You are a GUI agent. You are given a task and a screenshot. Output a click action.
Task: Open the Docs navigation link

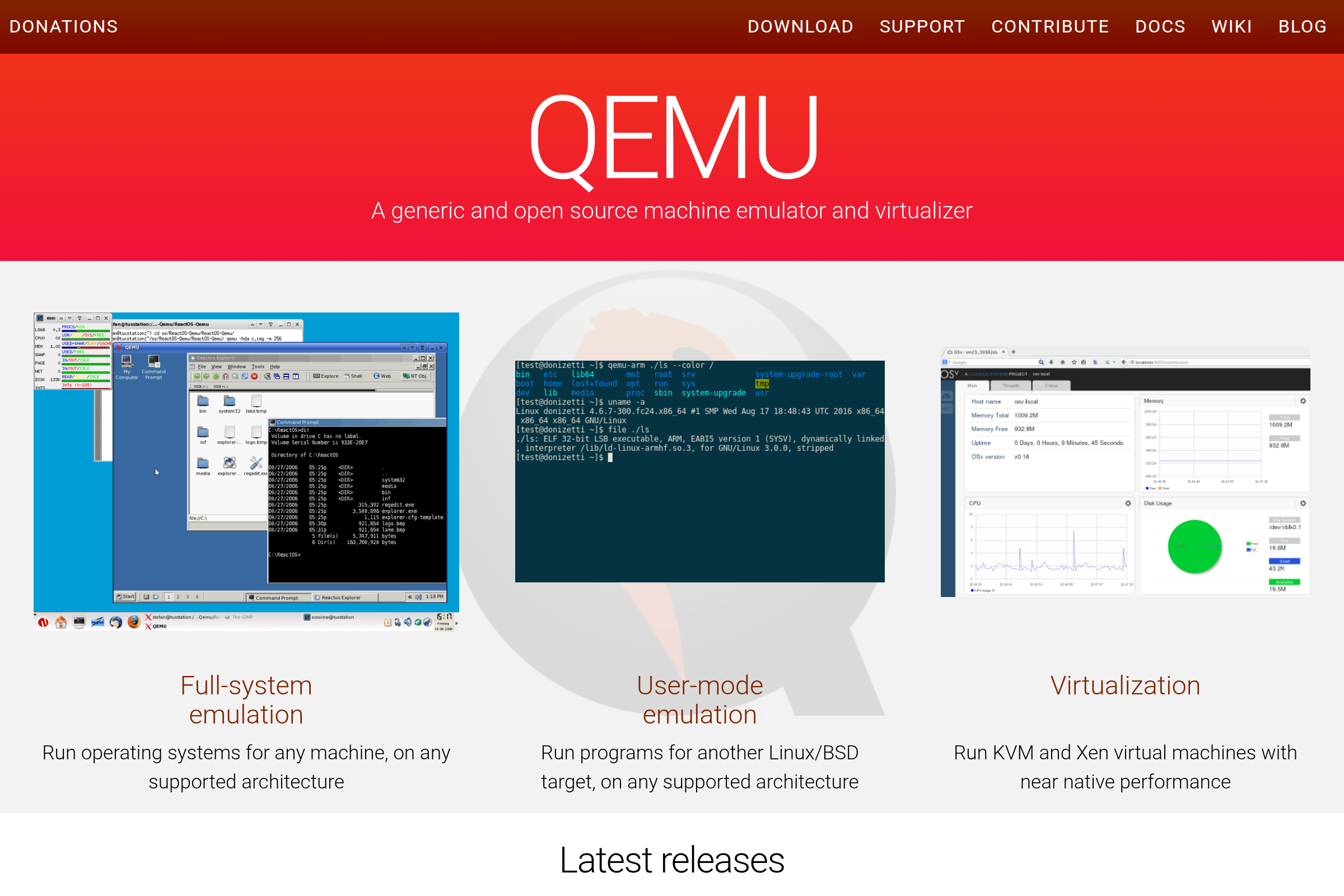coord(1160,27)
